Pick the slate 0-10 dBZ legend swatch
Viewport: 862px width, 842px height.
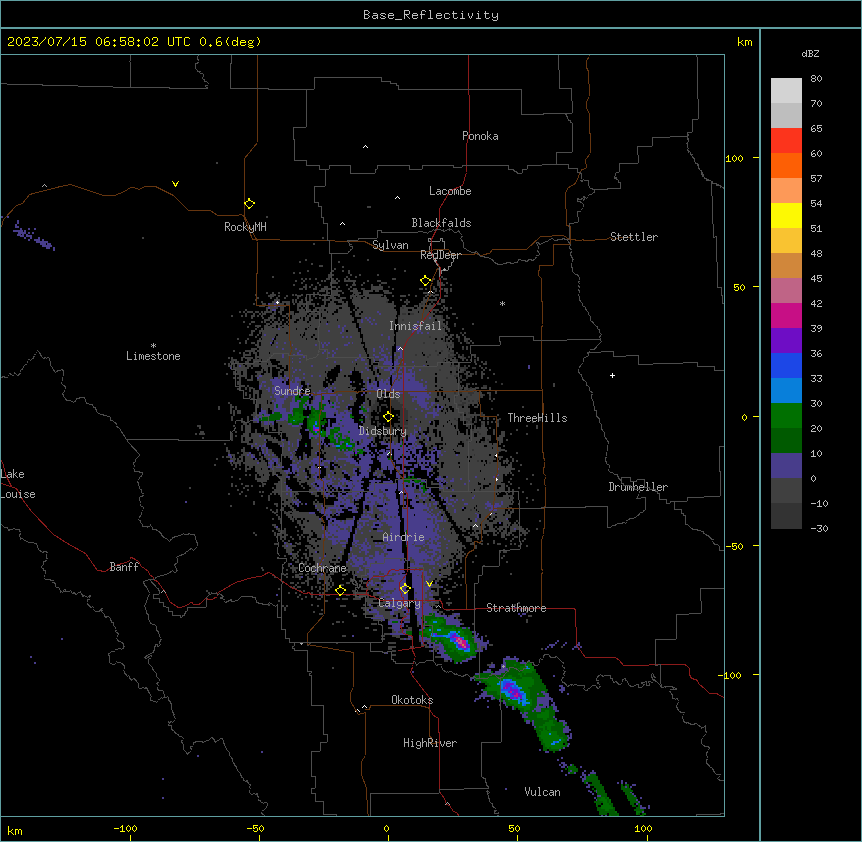[x=786, y=466]
